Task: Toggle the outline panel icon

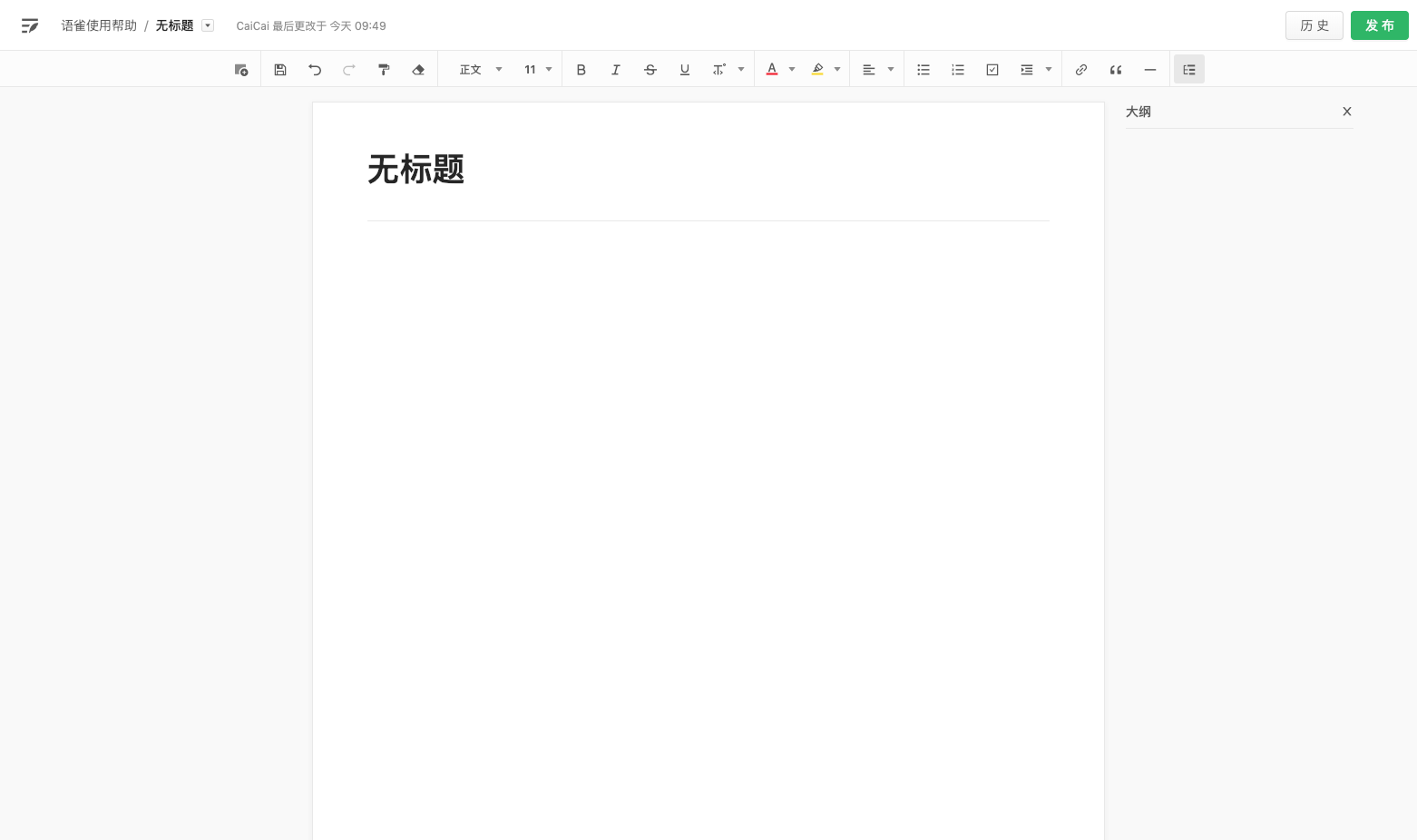Action: 1188,69
